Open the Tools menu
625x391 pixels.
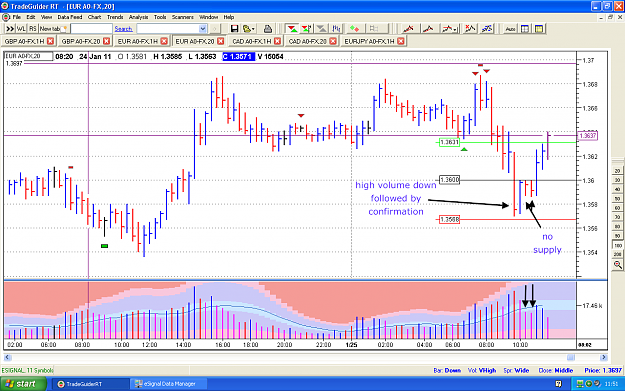click(x=160, y=17)
